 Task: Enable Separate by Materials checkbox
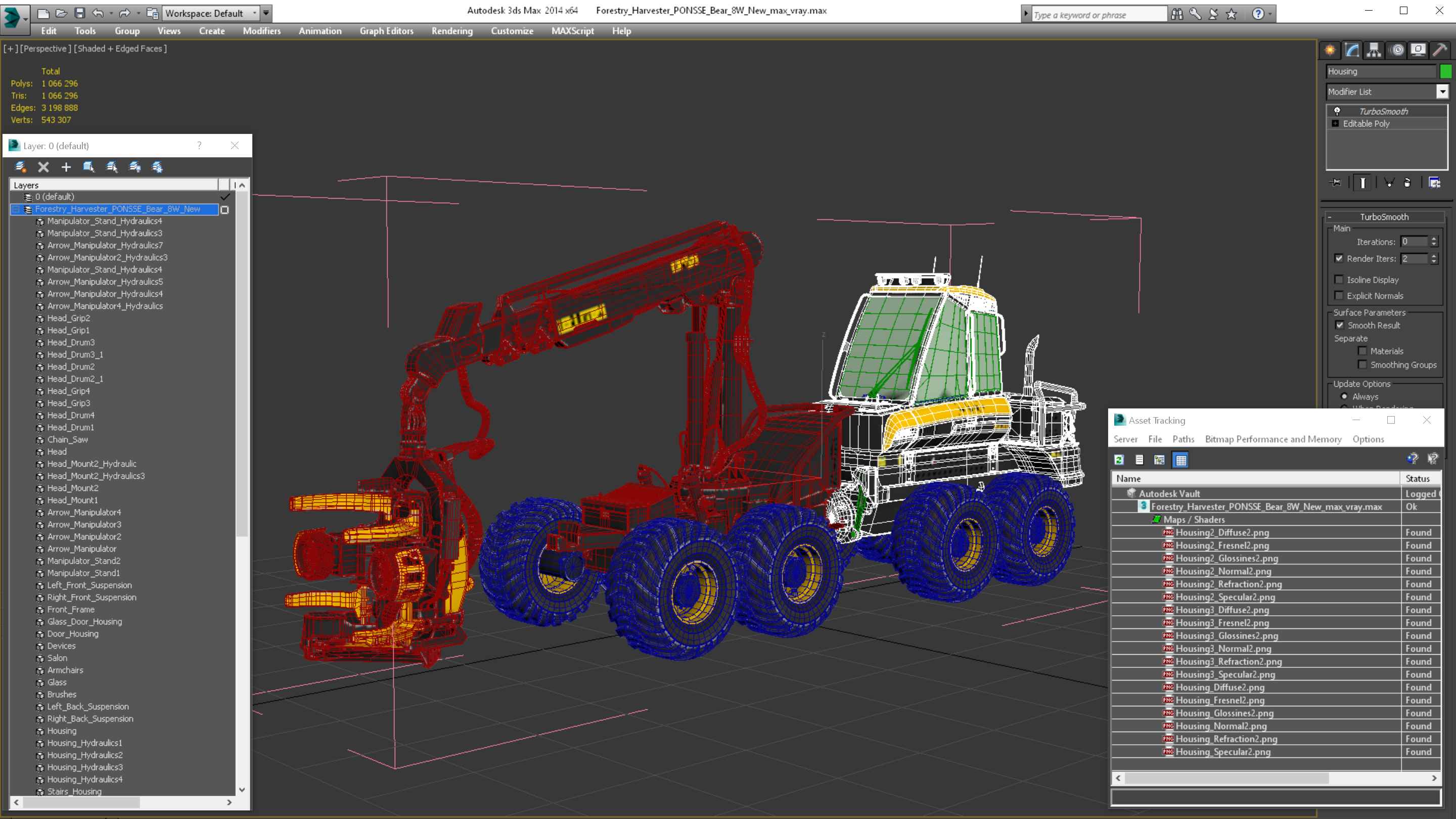pyautogui.click(x=1363, y=351)
